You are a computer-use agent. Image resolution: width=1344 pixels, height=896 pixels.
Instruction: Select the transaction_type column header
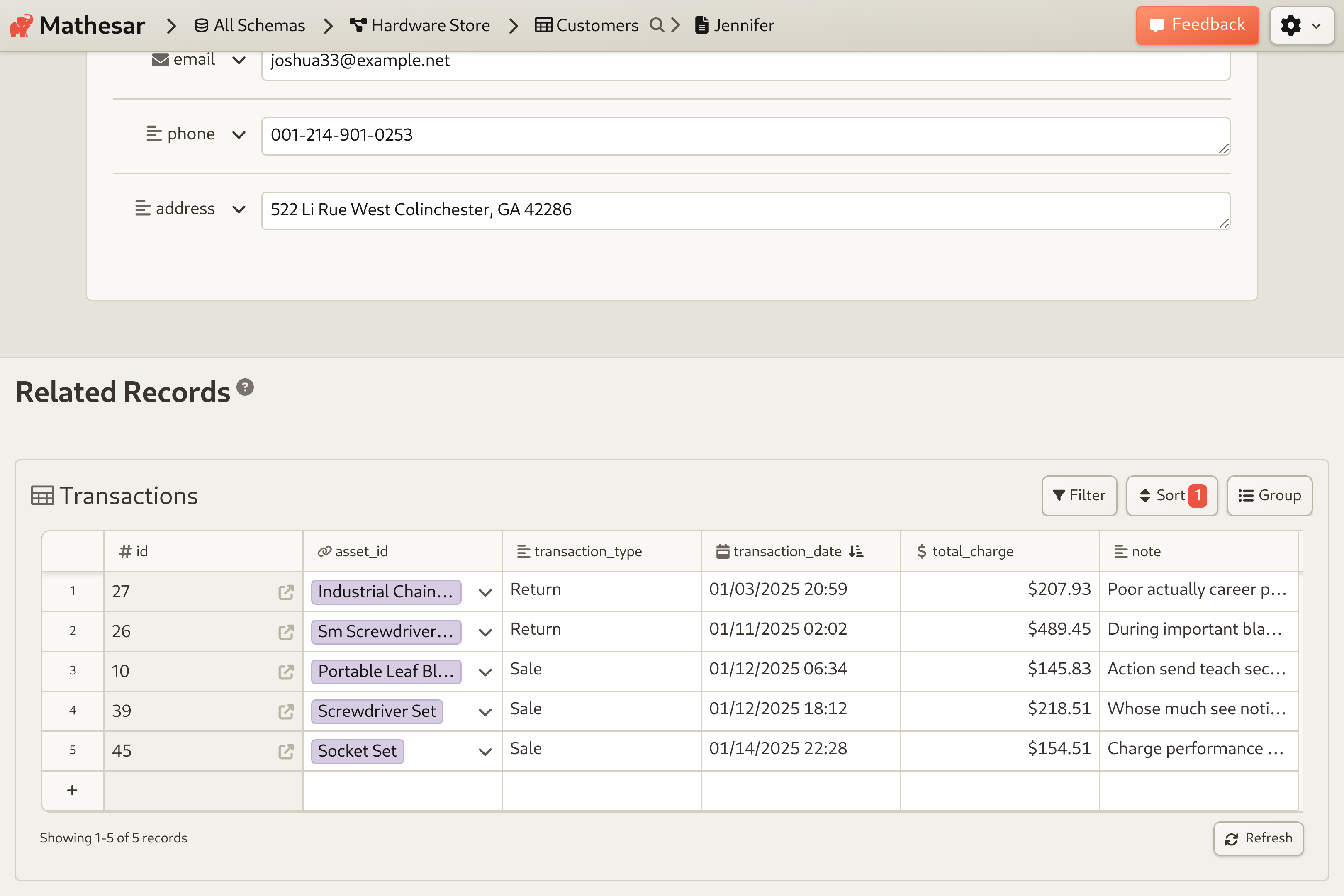click(x=601, y=551)
